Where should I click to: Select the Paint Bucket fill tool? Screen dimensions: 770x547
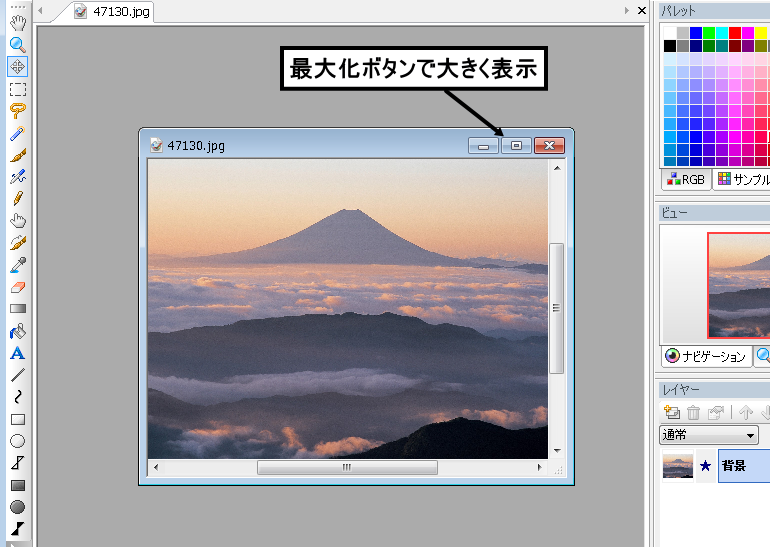coord(17,331)
